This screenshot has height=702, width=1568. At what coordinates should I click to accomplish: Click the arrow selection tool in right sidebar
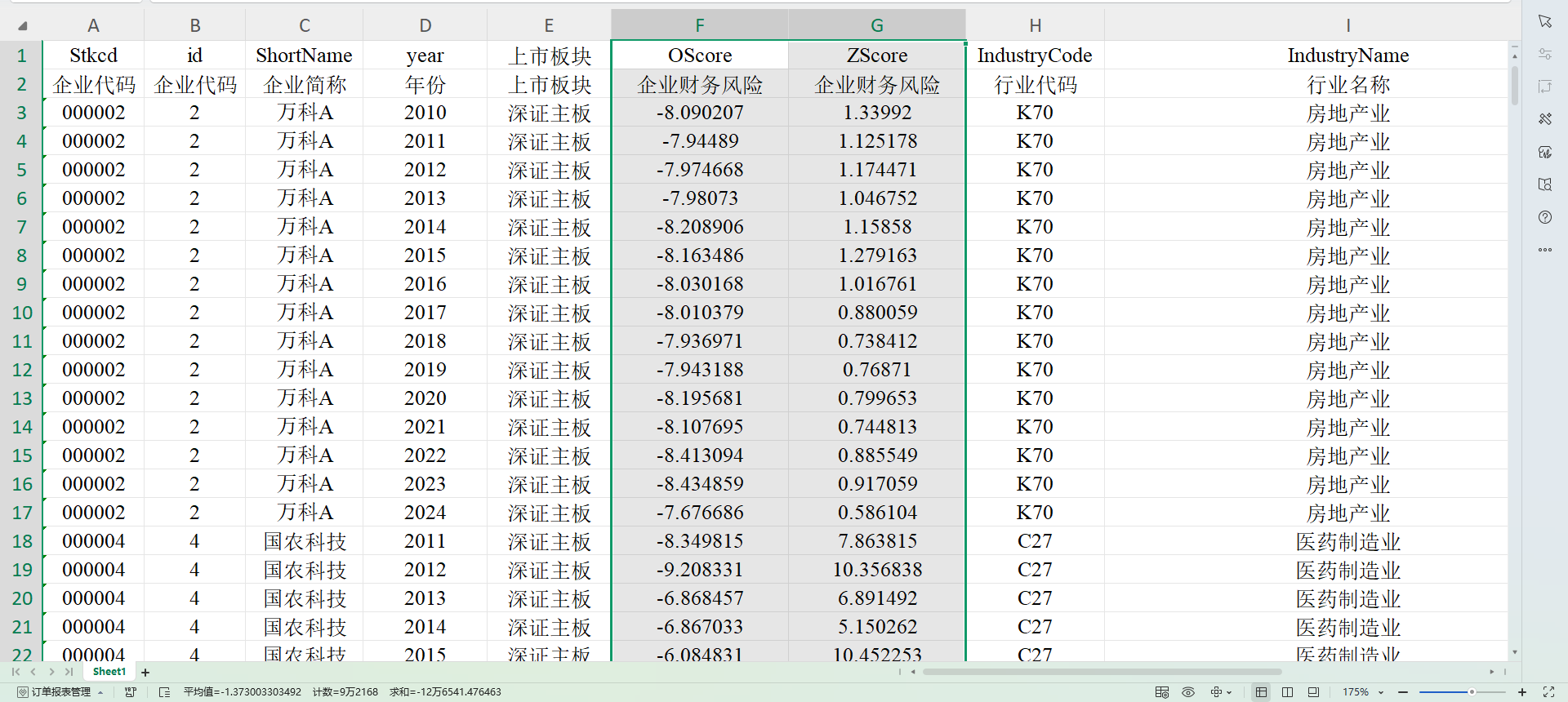click(x=1544, y=22)
